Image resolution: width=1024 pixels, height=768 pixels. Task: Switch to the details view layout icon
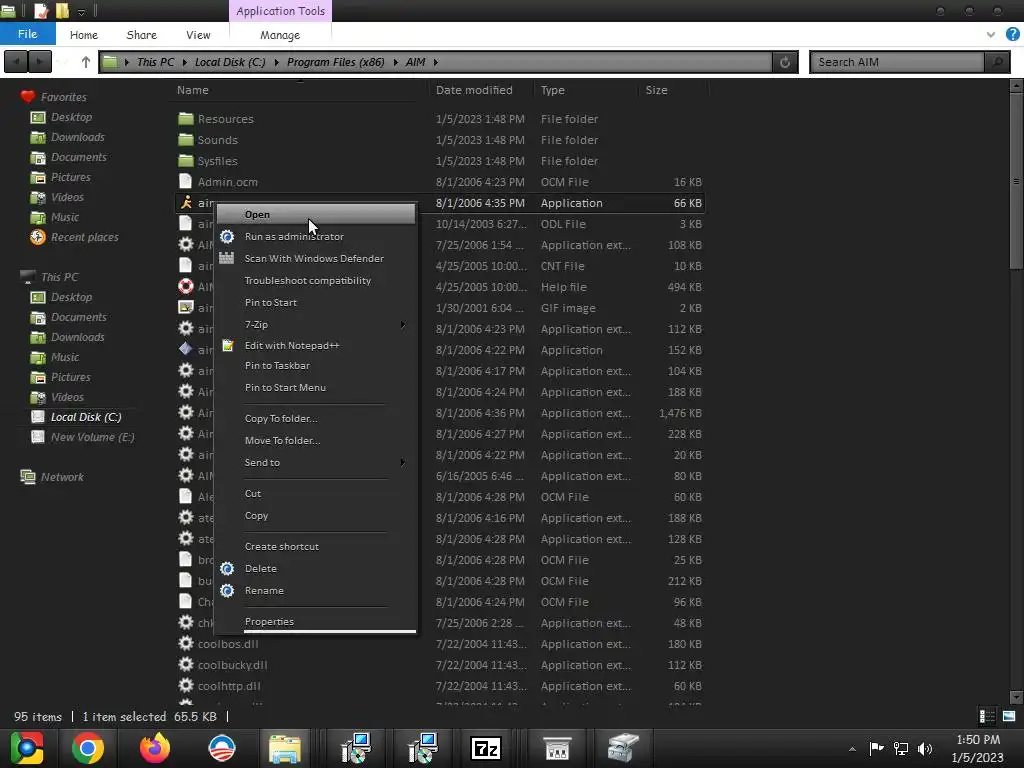coord(987,716)
